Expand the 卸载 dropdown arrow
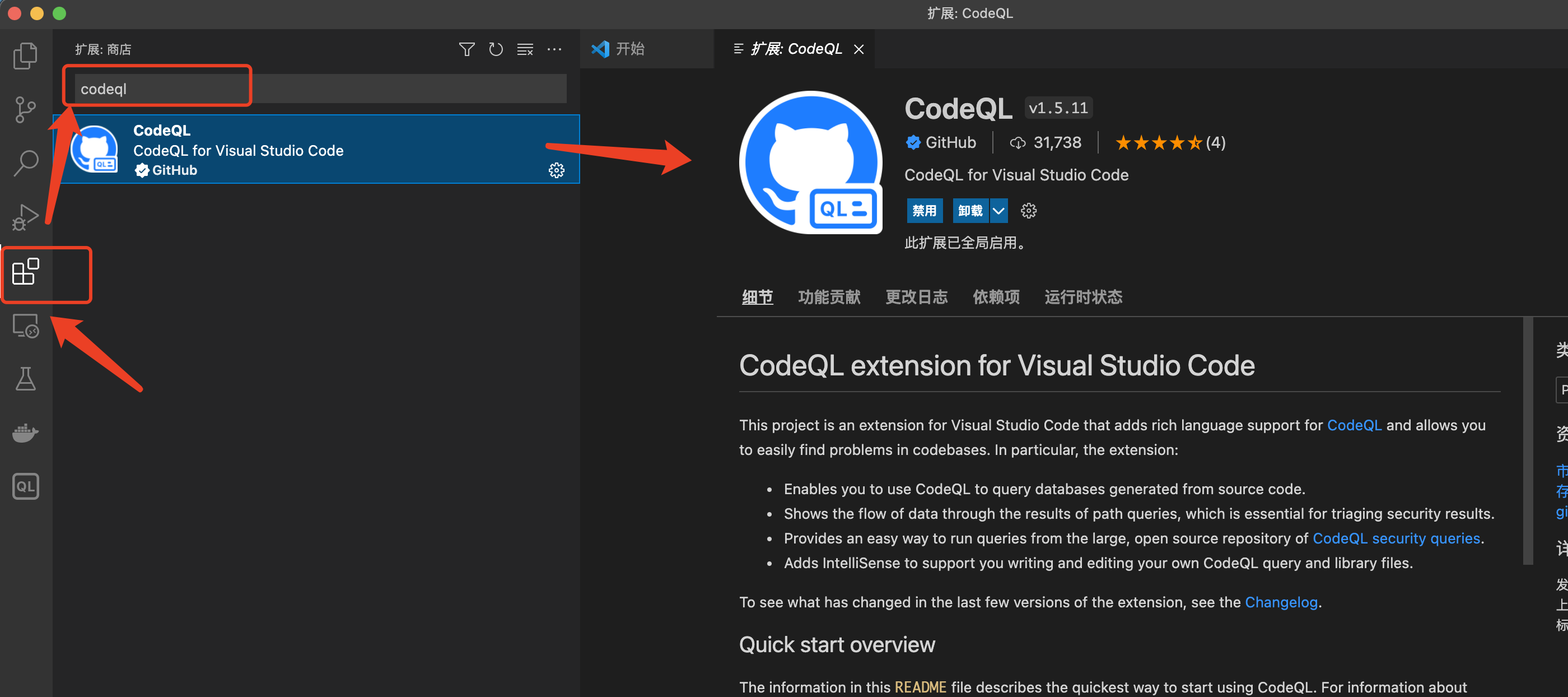 [999, 211]
